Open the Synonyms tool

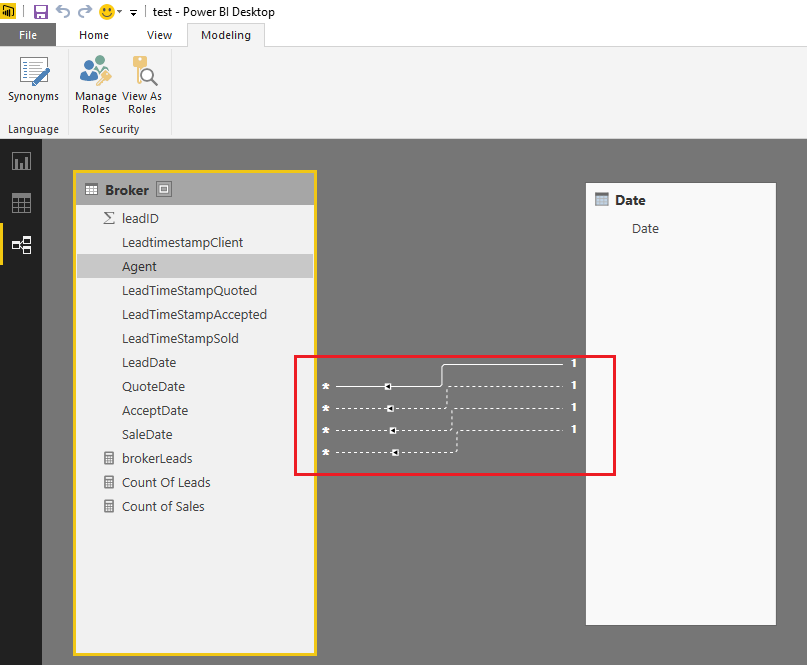coord(33,79)
